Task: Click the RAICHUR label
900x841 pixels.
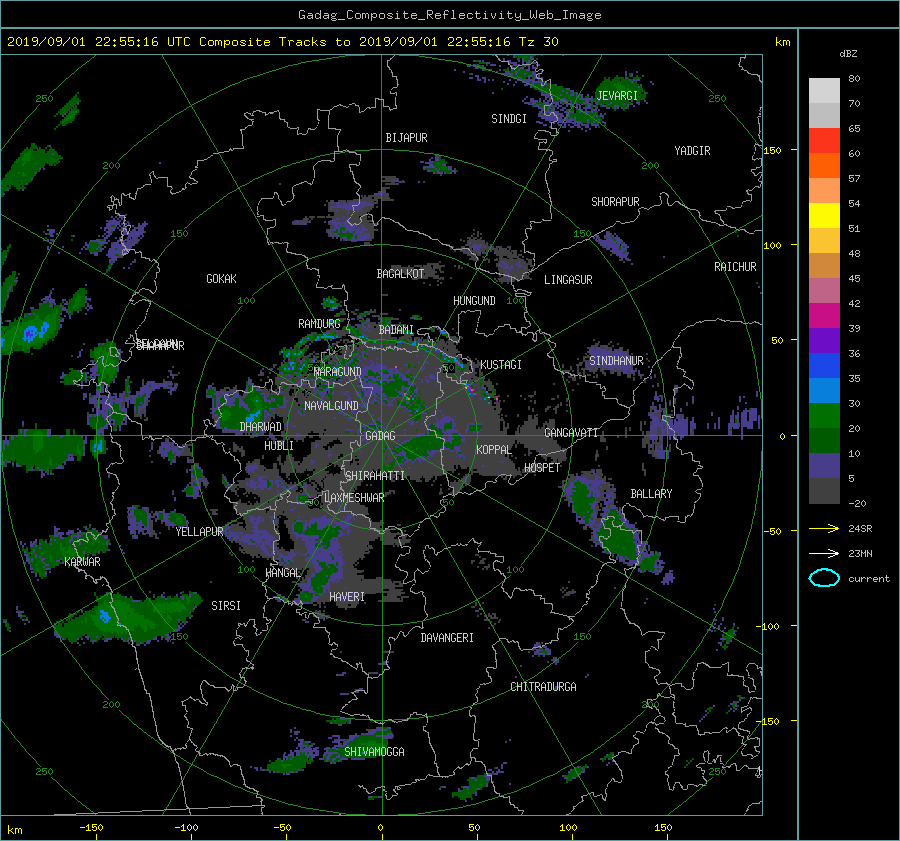Action: 735,267
